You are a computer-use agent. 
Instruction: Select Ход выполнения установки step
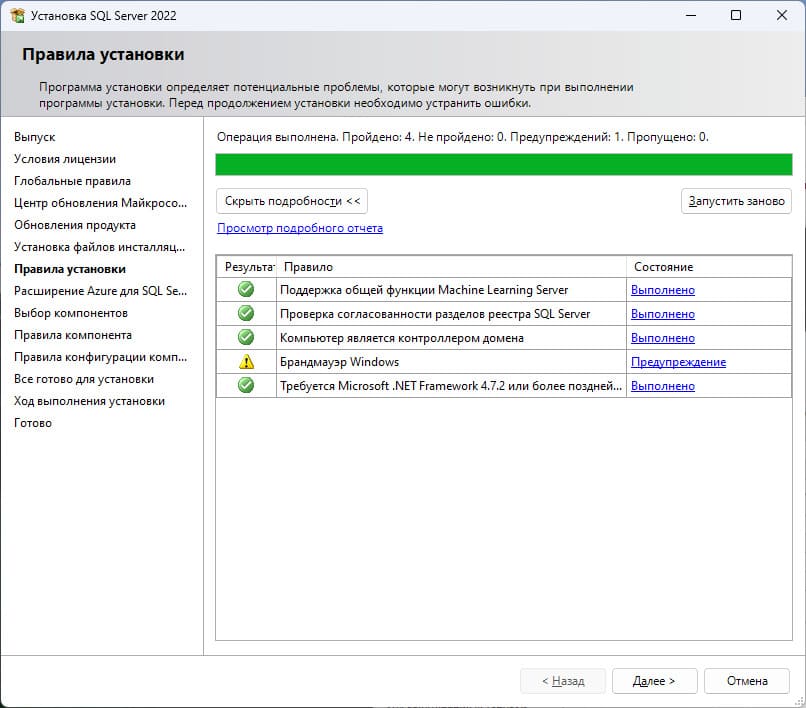pos(89,401)
